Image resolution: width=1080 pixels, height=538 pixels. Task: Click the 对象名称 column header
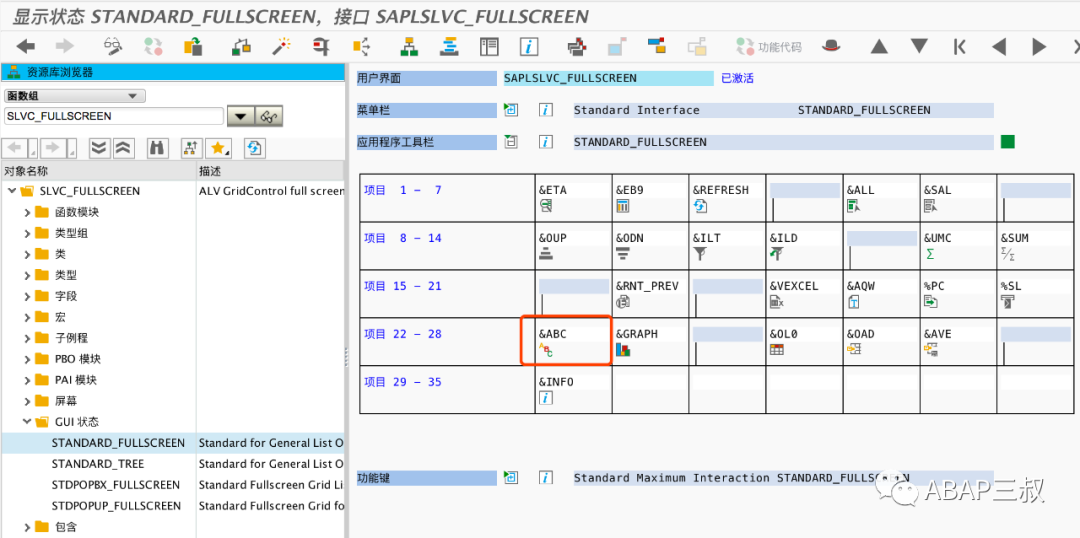coord(98,171)
